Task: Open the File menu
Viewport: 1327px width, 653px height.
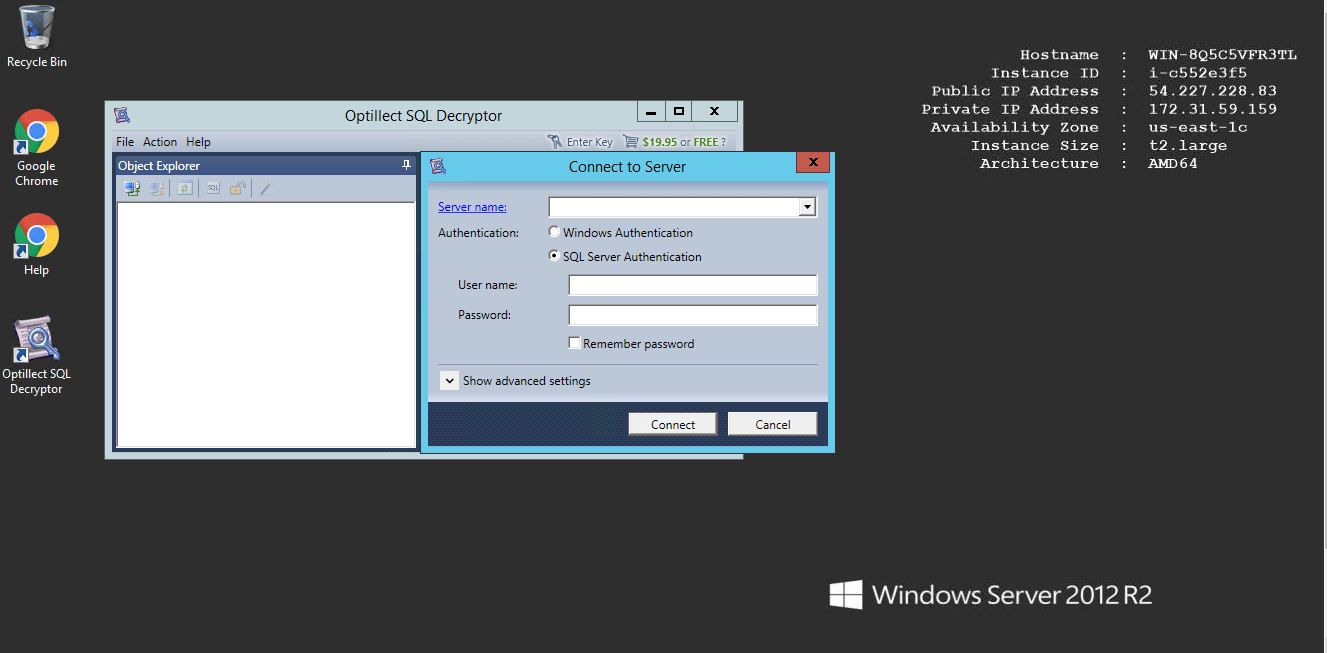Action: (125, 142)
